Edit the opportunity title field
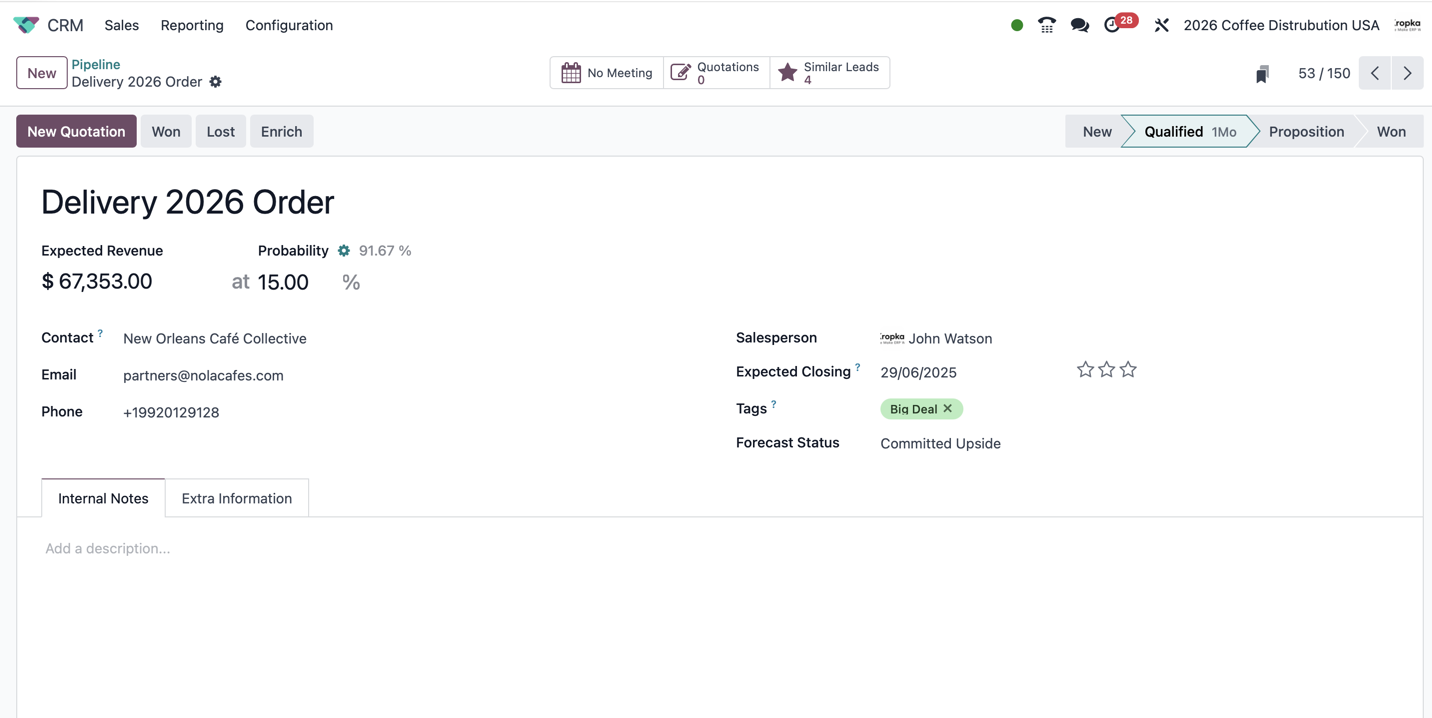The height and width of the screenshot is (718, 1432). click(x=188, y=202)
